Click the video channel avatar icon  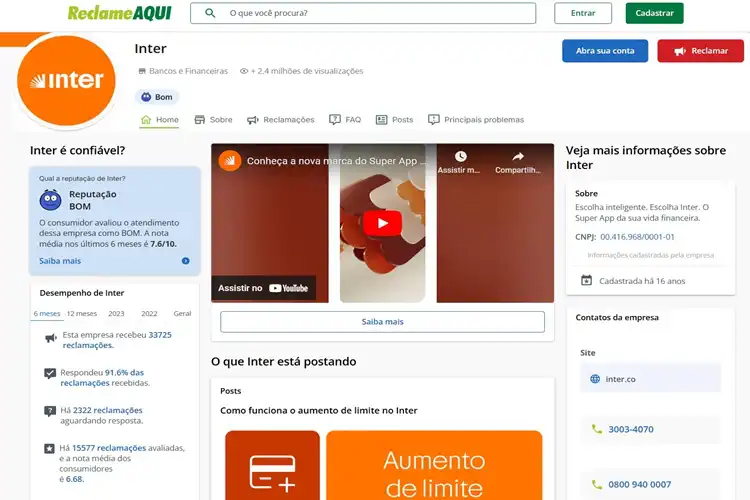pos(230,161)
